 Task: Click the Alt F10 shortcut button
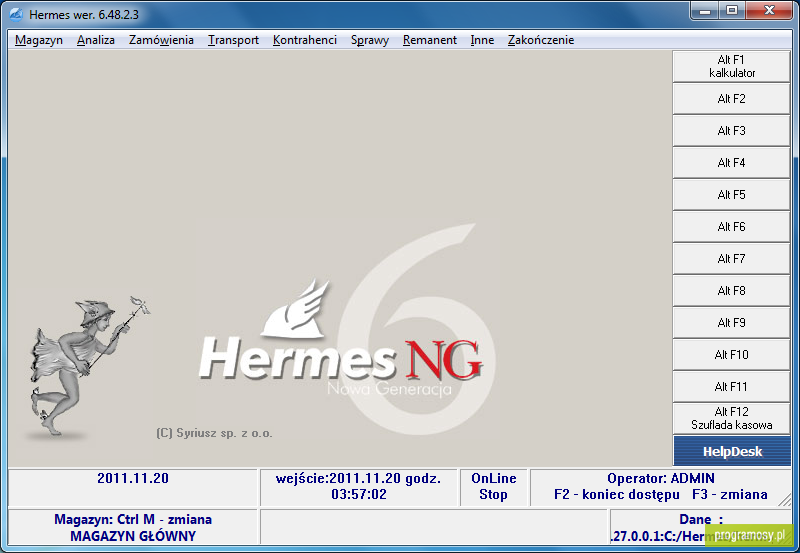731,355
